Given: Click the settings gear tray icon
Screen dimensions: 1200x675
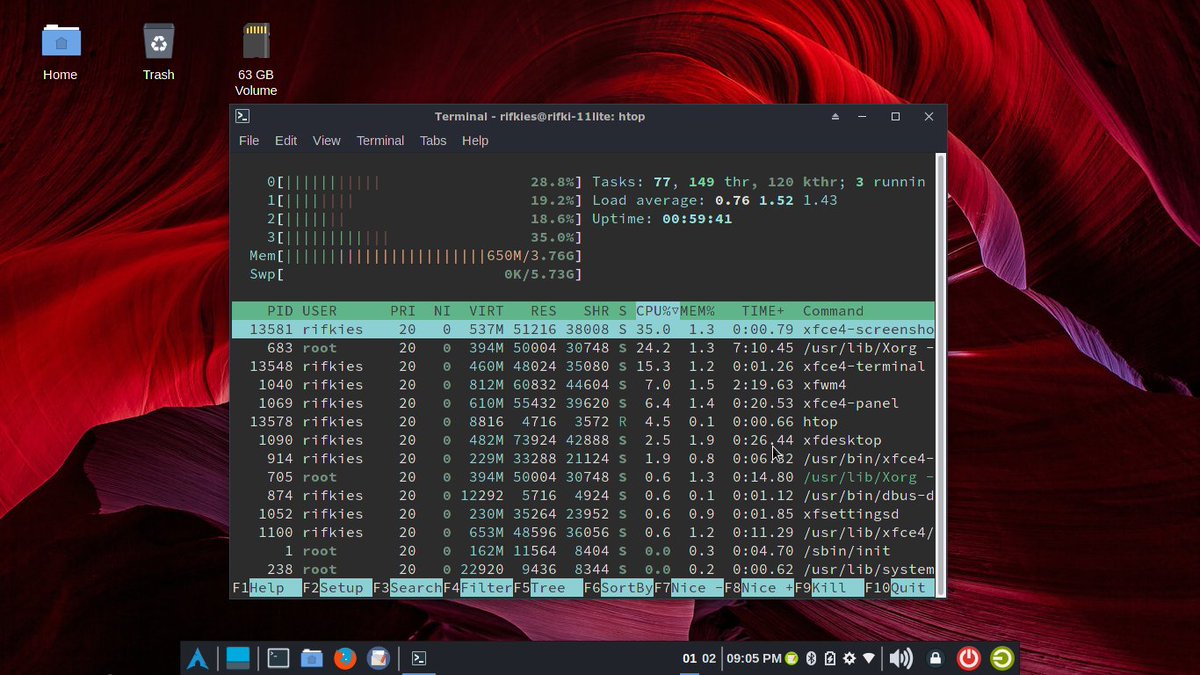Looking at the screenshot, I should [849, 658].
